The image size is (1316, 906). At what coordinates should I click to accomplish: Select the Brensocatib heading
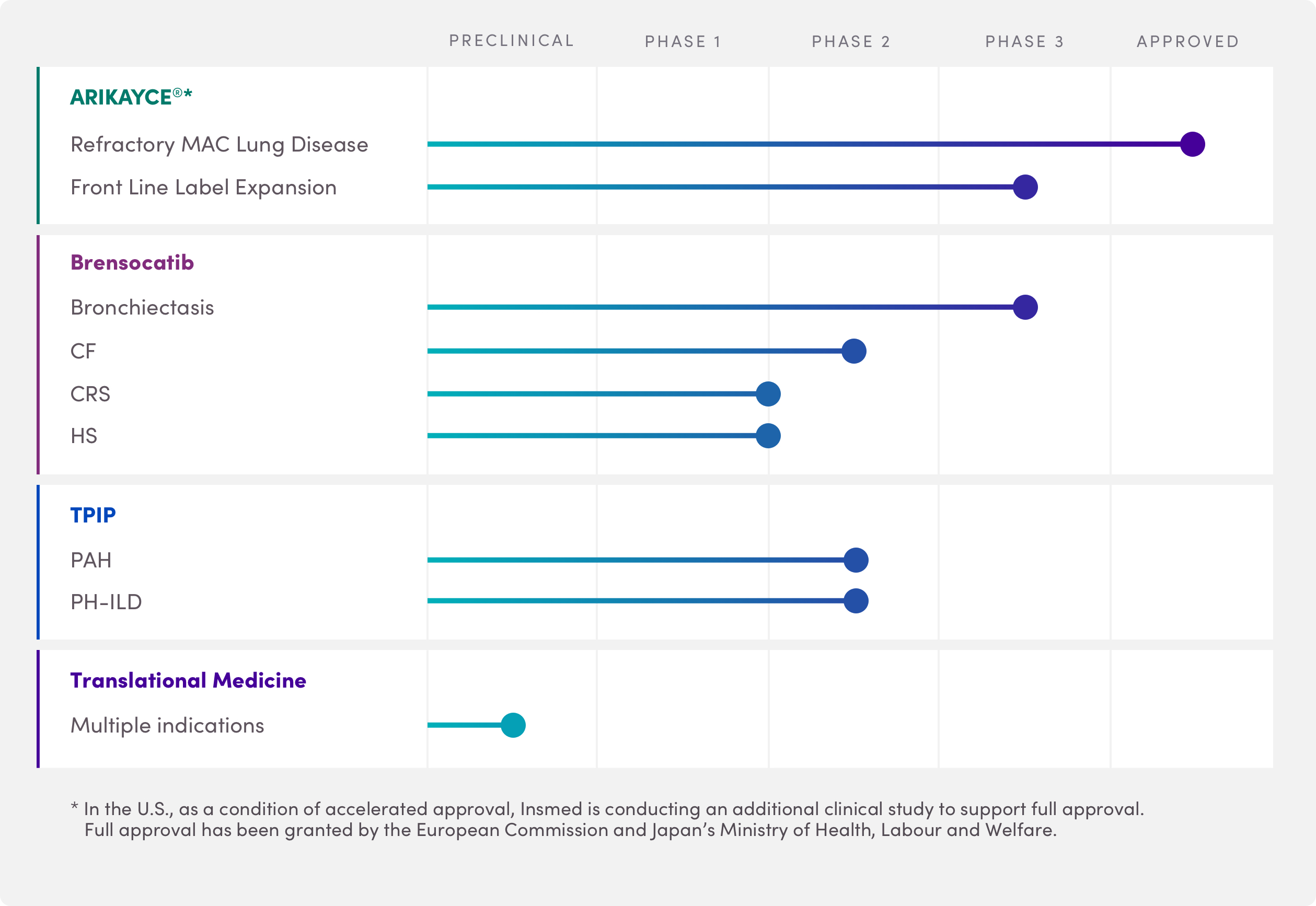tap(132, 263)
